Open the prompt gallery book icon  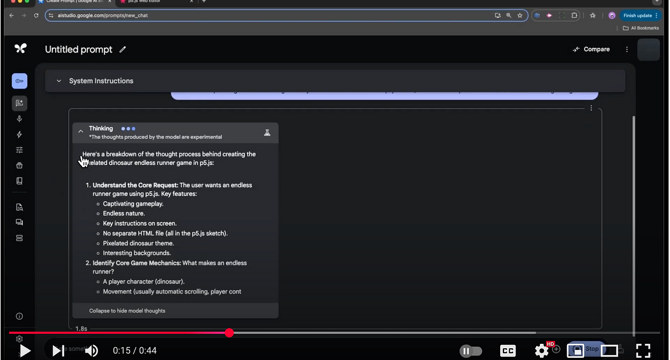(20, 181)
